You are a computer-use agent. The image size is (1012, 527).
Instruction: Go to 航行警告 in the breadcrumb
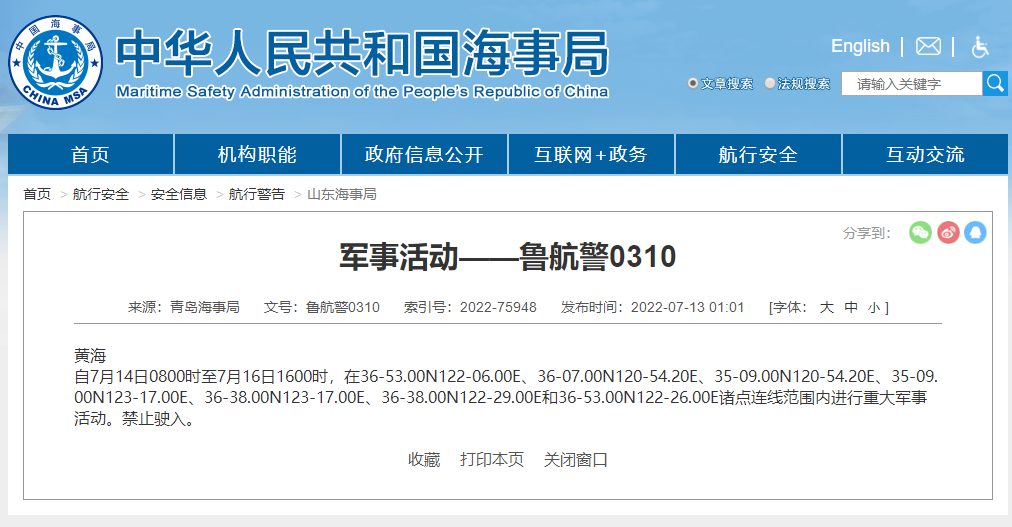click(x=256, y=194)
